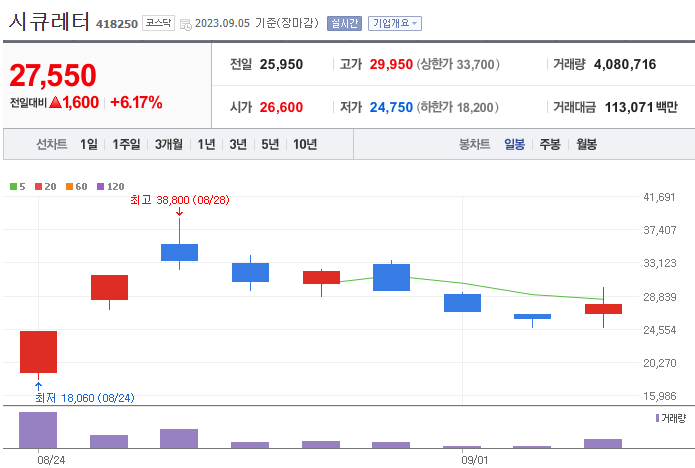Click the +6.17% change value

pyautogui.click(x=136, y=102)
